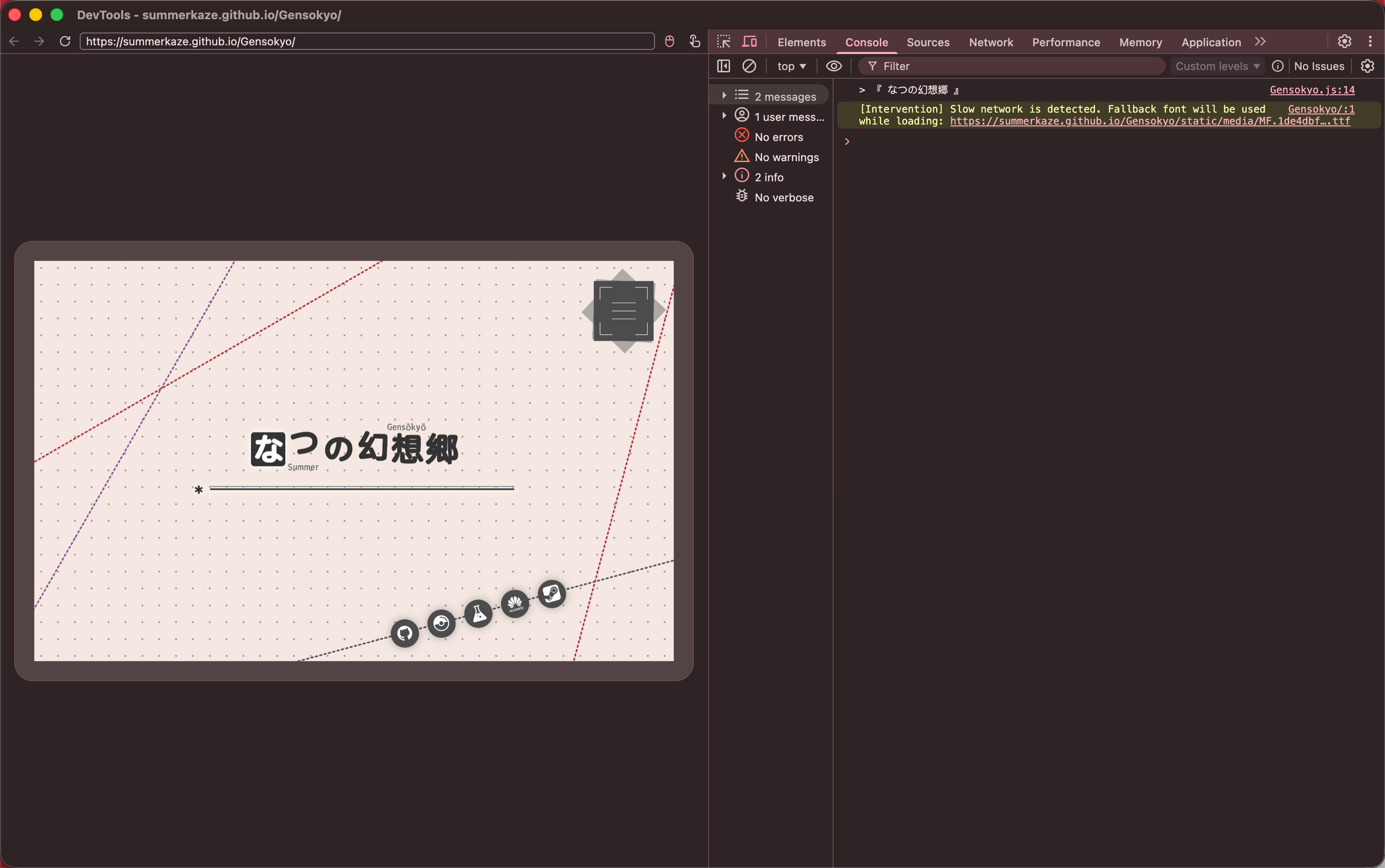Click the info circle icon in the sidebar
The height and width of the screenshot is (868, 1385).
[x=742, y=176]
